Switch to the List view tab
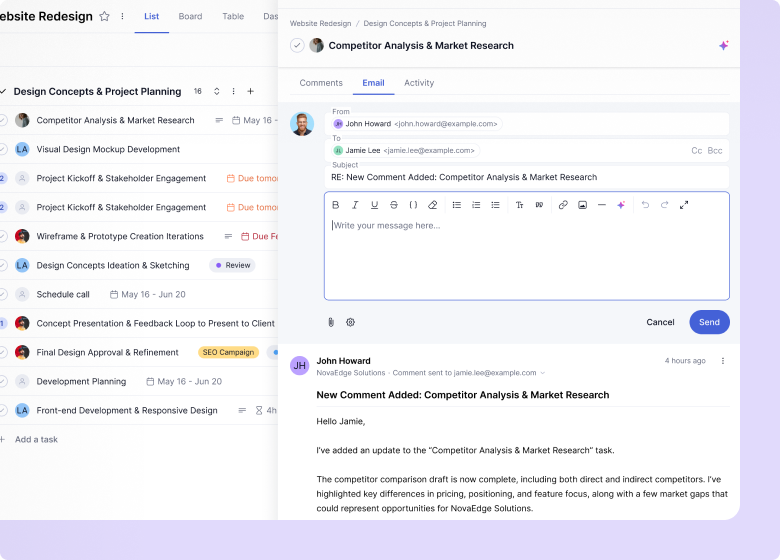The width and height of the screenshot is (780, 560). coord(151,16)
